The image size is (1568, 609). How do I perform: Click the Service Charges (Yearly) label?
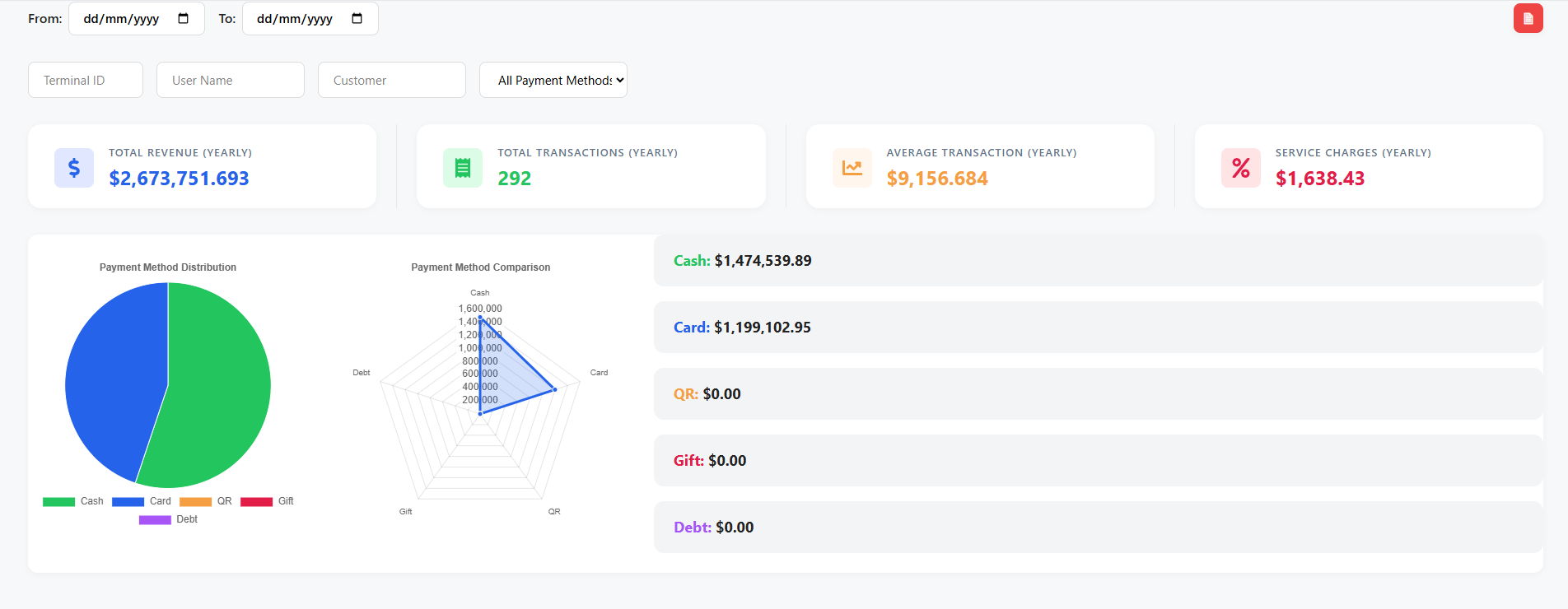coord(1353,152)
